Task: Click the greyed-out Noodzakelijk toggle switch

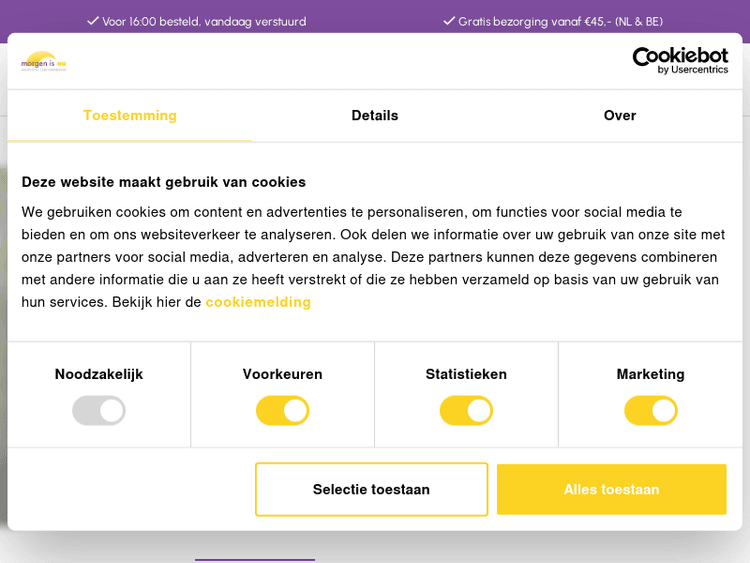Action: [x=99, y=410]
